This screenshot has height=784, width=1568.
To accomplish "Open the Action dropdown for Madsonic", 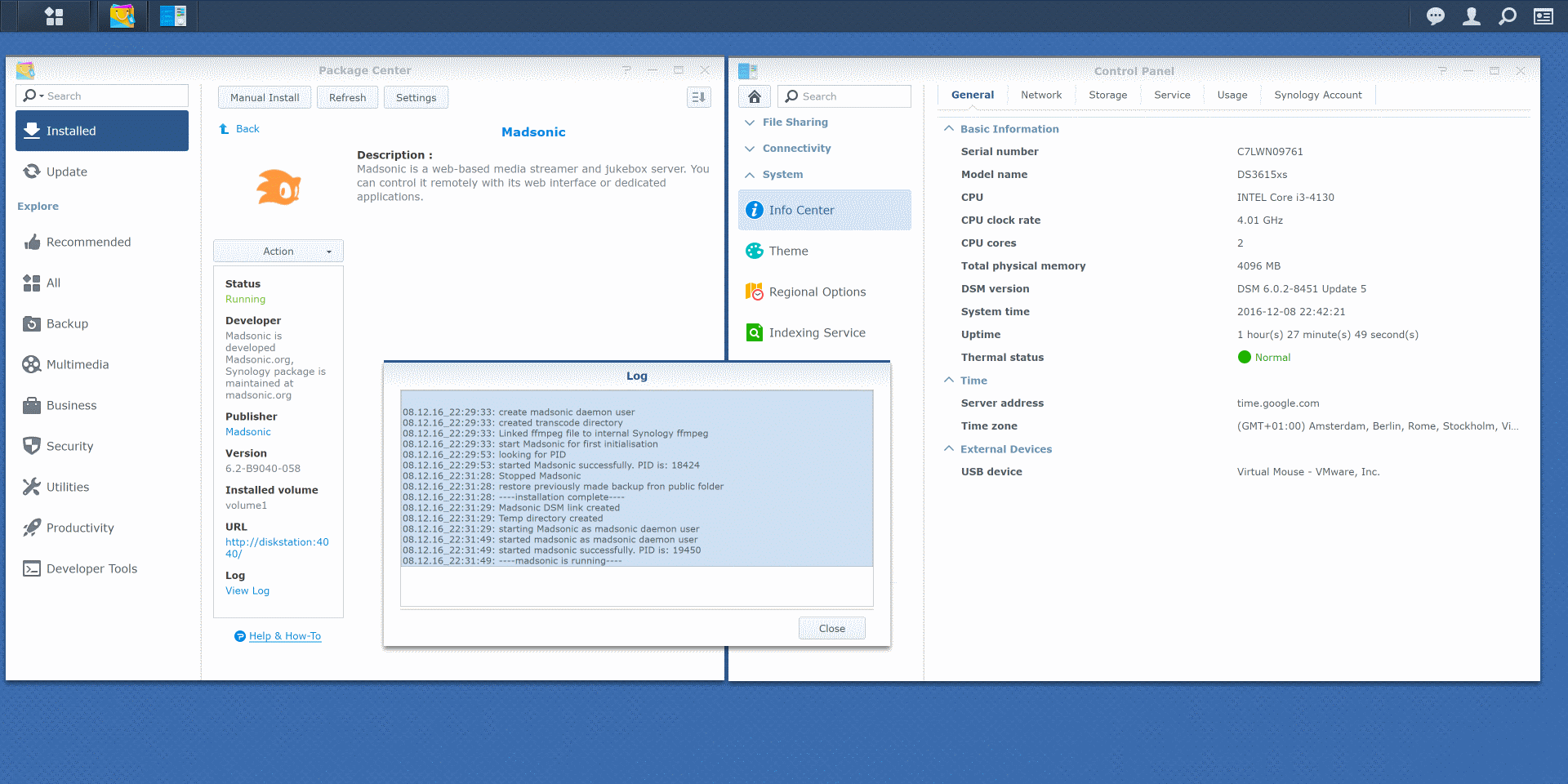I will (278, 252).
